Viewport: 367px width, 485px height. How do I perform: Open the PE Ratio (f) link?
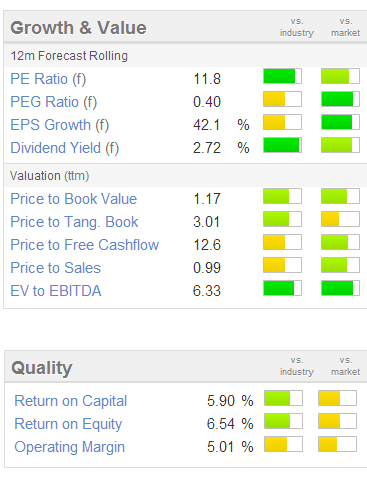(x=48, y=79)
